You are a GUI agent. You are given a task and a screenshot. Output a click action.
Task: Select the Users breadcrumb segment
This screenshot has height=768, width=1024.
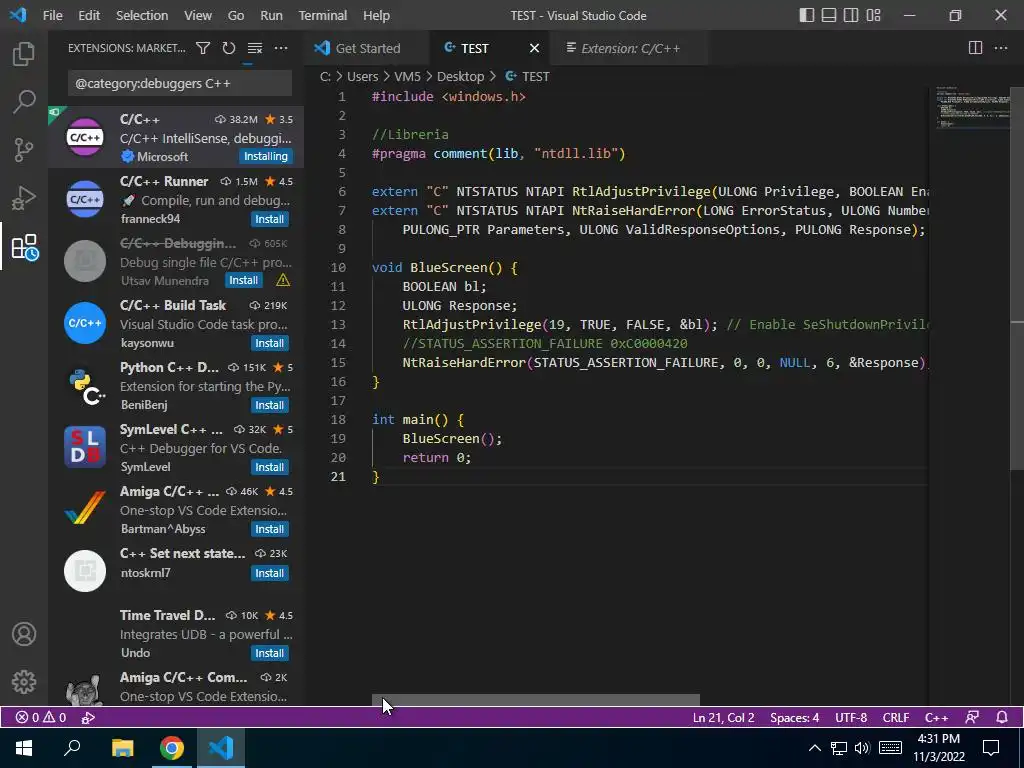tap(362, 76)
